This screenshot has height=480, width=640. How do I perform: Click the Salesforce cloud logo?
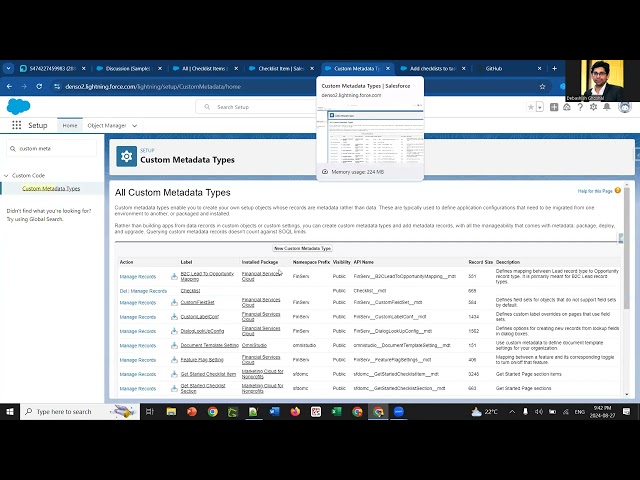(x=18, y=107)
